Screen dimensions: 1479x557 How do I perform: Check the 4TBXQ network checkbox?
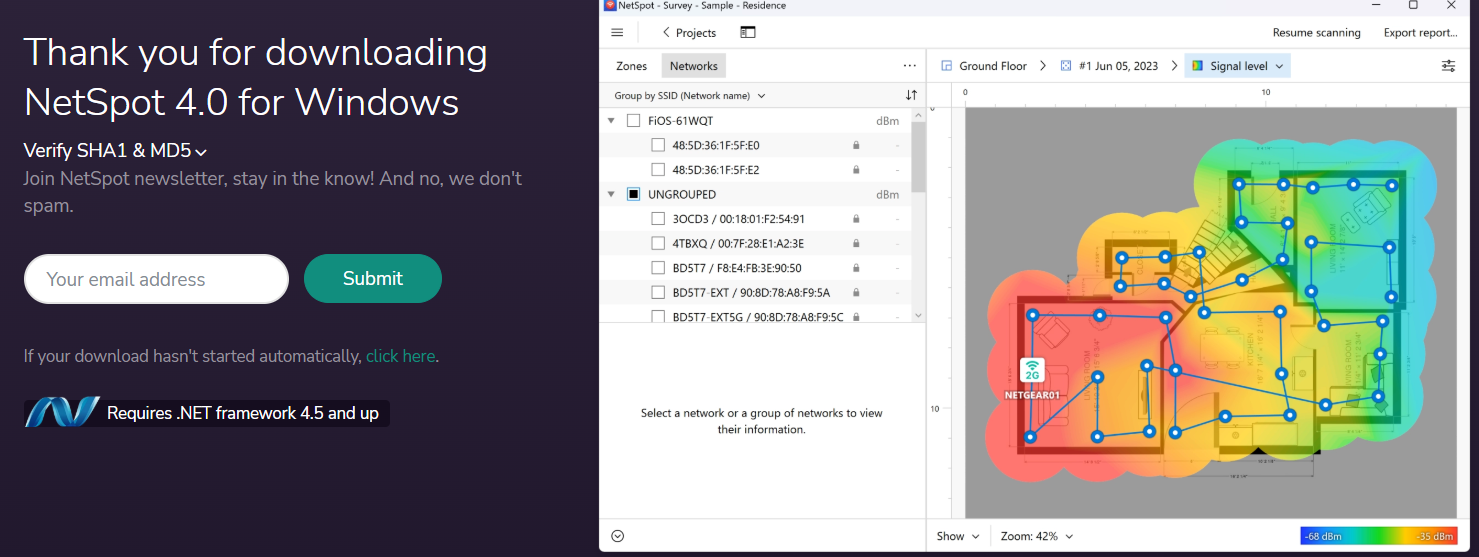click(x=658, y=243)
